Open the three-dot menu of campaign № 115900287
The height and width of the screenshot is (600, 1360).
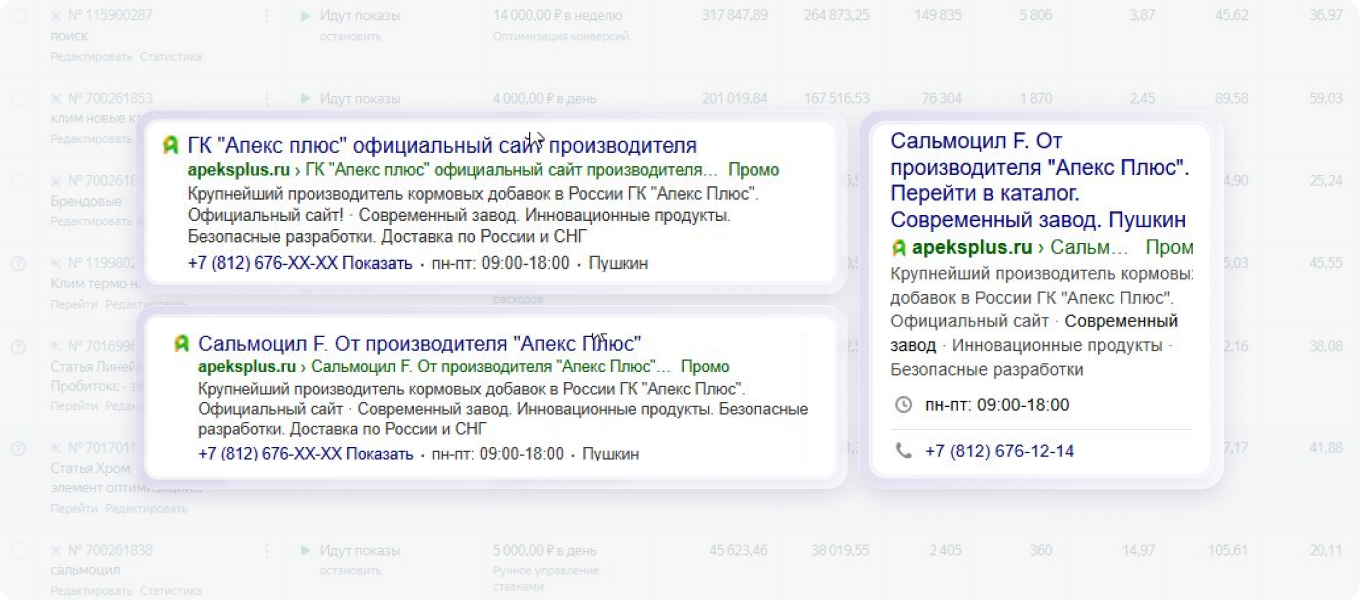click(266, 16)
